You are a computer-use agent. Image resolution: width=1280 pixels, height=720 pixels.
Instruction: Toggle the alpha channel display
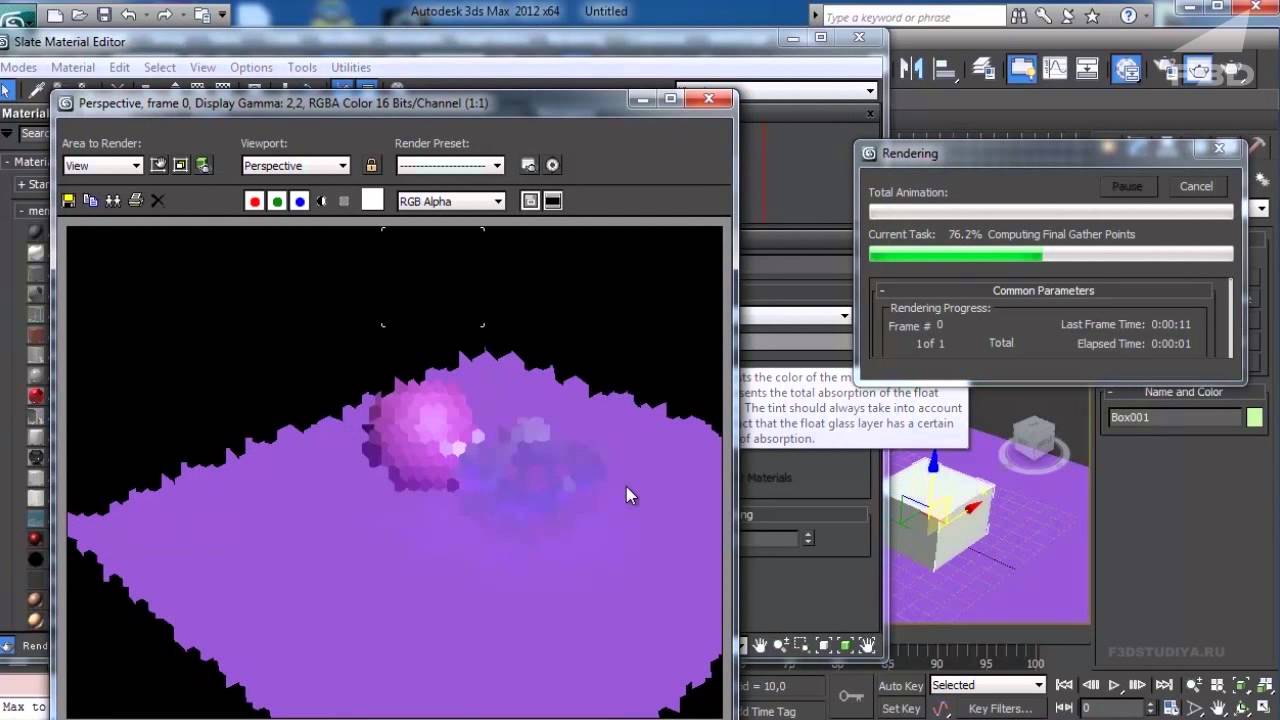point(321,201)
